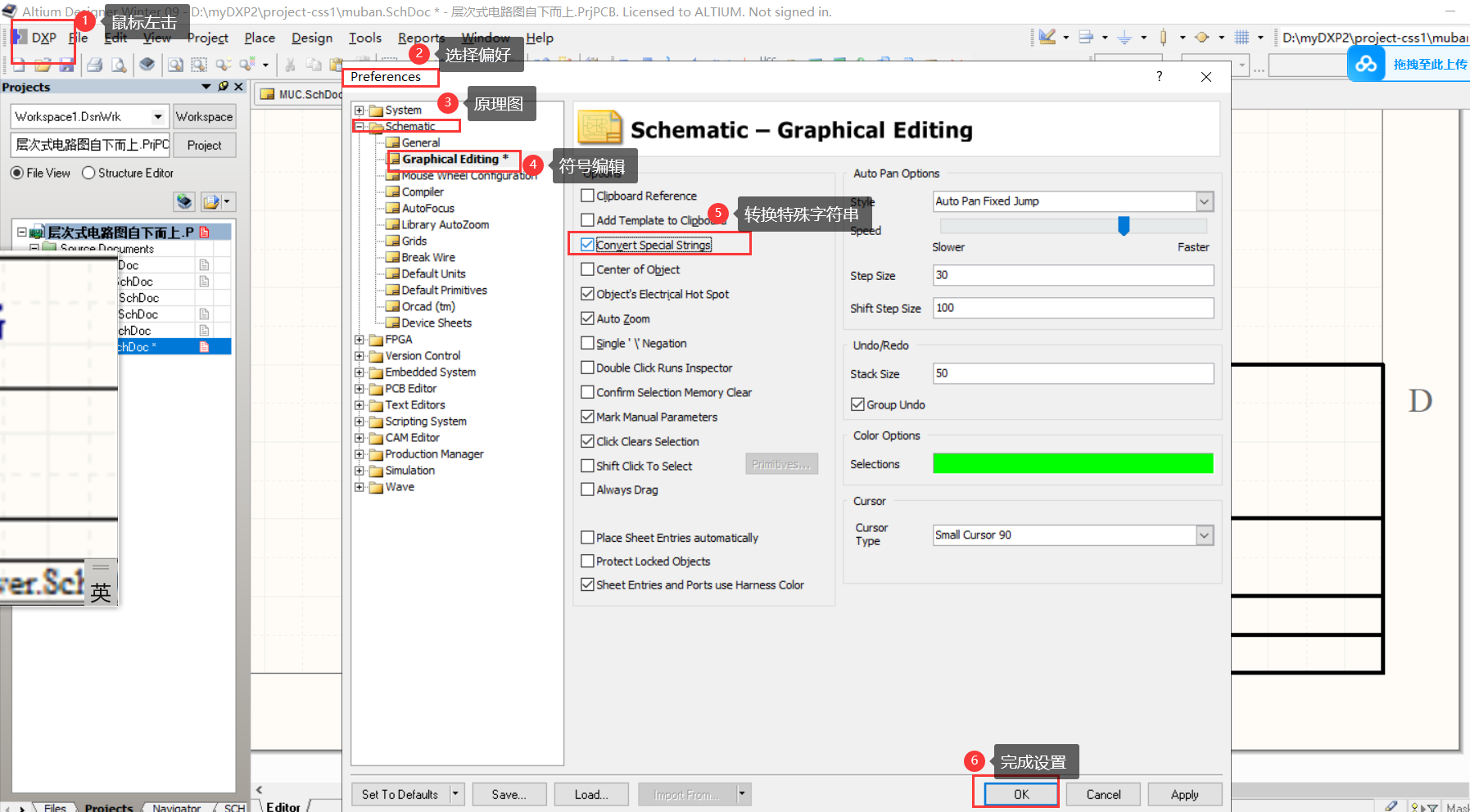Image resolution: width=1470 pixels, height=812 pixels.
Task: Click Zoom Area selection icon
Action: tap(199, 64)
